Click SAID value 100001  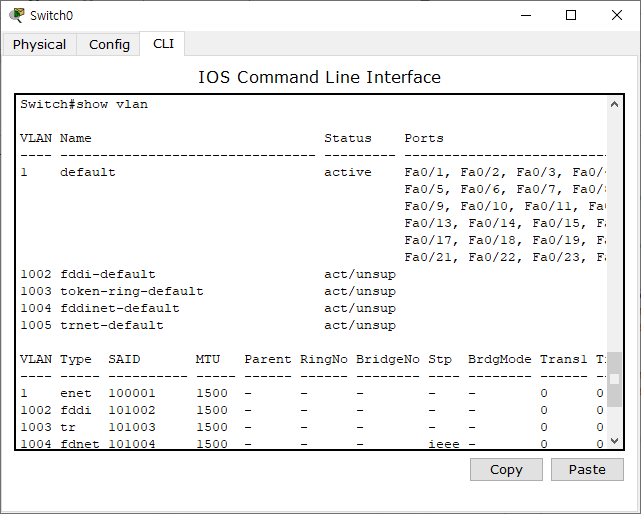point(132,393)
